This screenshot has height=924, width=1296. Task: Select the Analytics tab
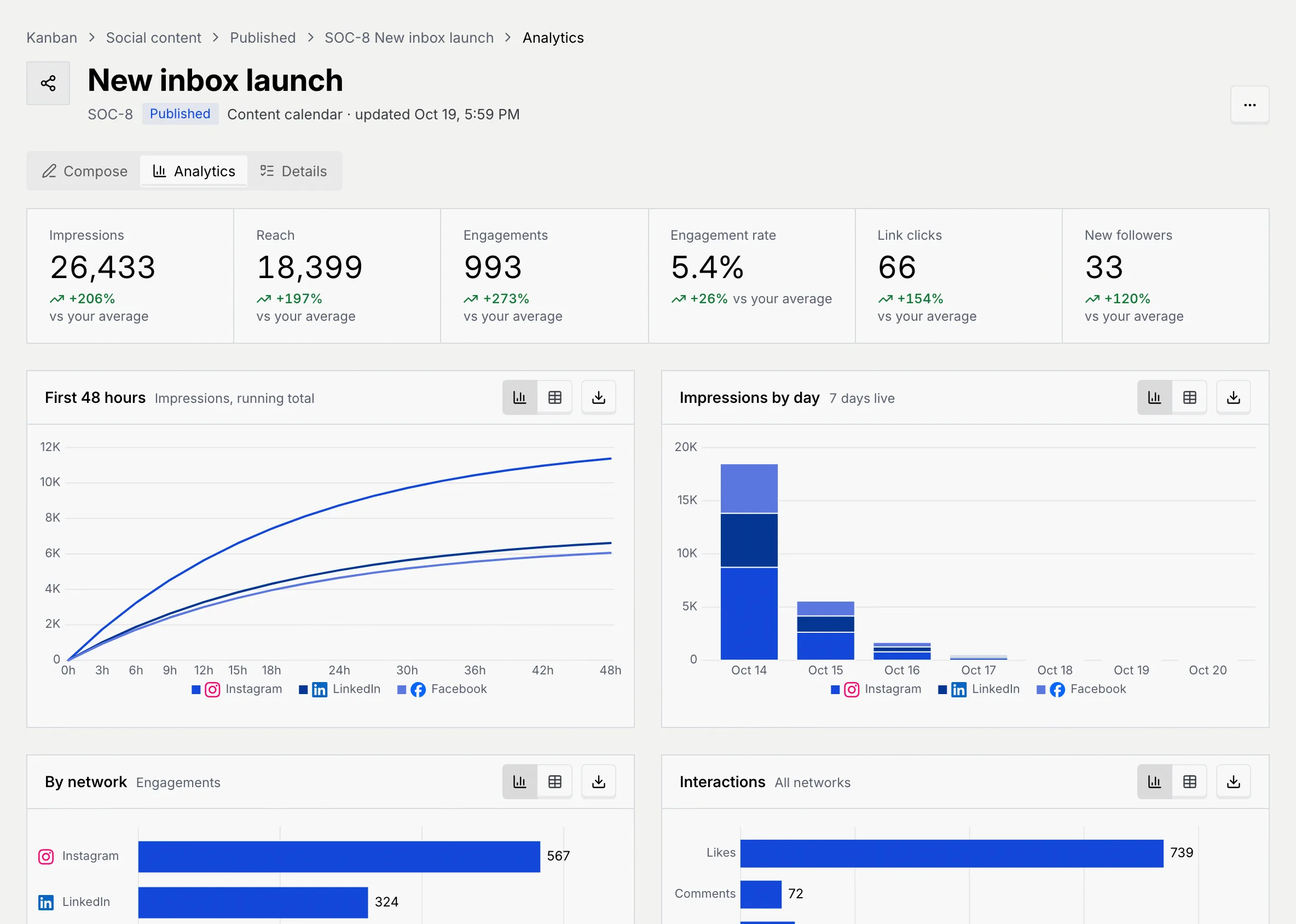pos(194,171)
